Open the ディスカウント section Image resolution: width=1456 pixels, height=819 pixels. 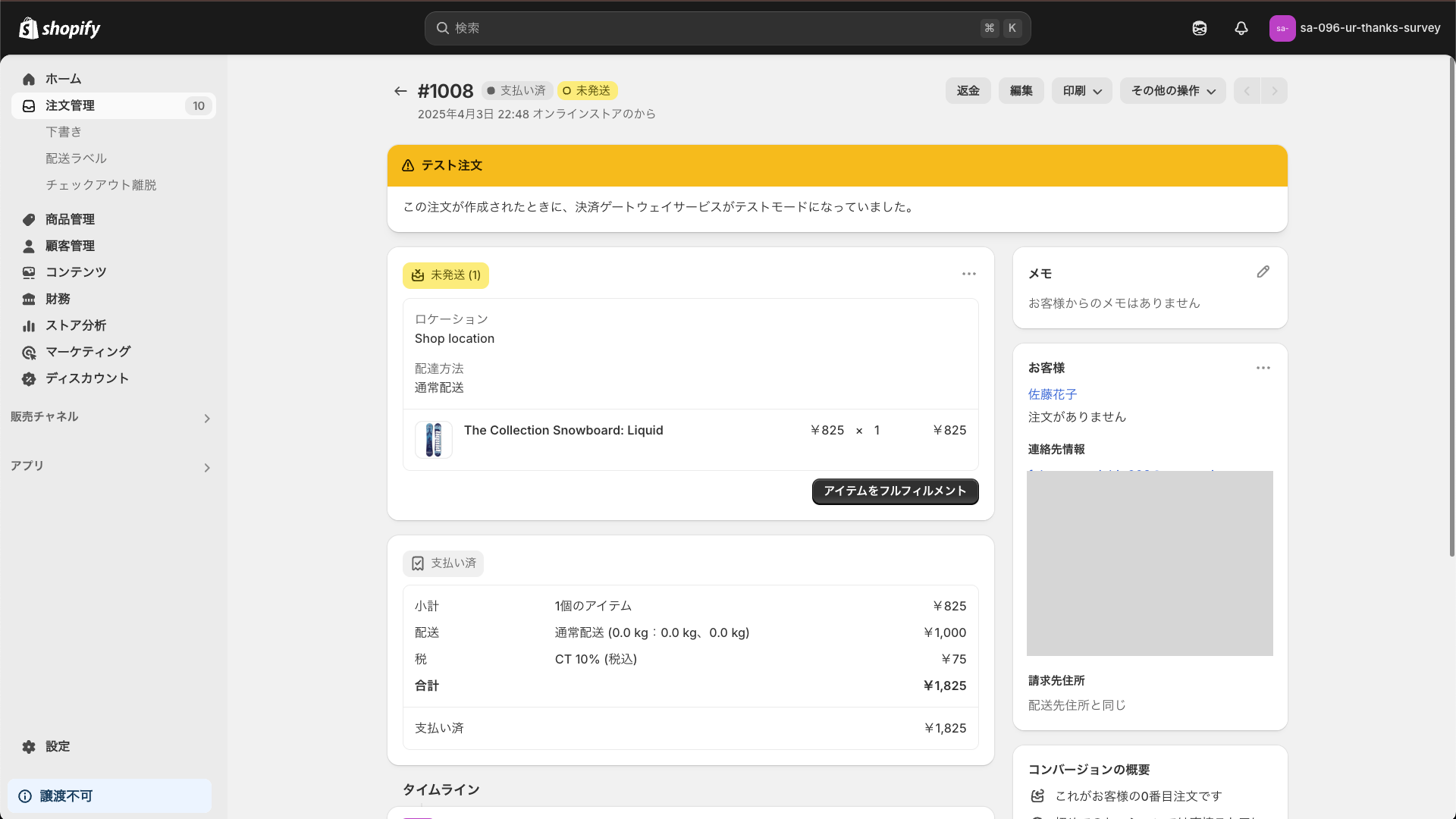coord(84,378)
